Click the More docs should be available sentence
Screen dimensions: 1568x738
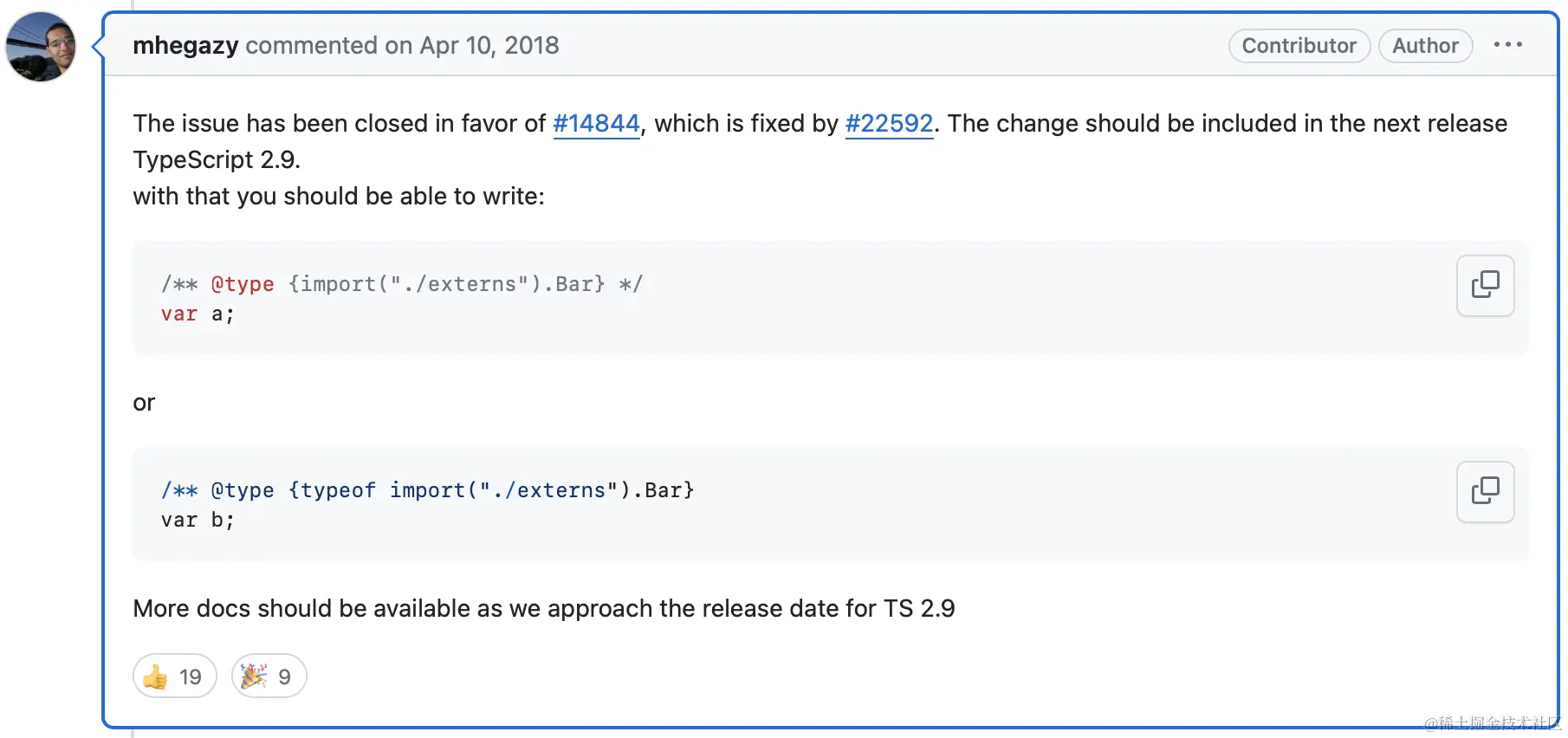(544, 609)
